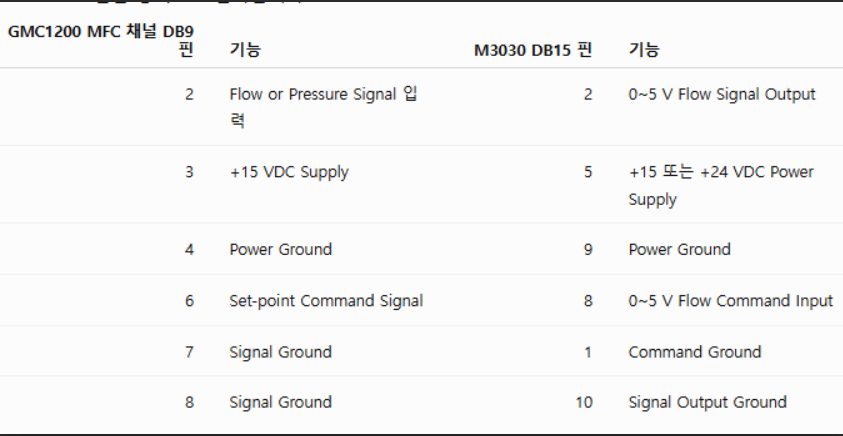
Task: Select DB15 pin number 10 cell
Action: [x=584, y=402]
